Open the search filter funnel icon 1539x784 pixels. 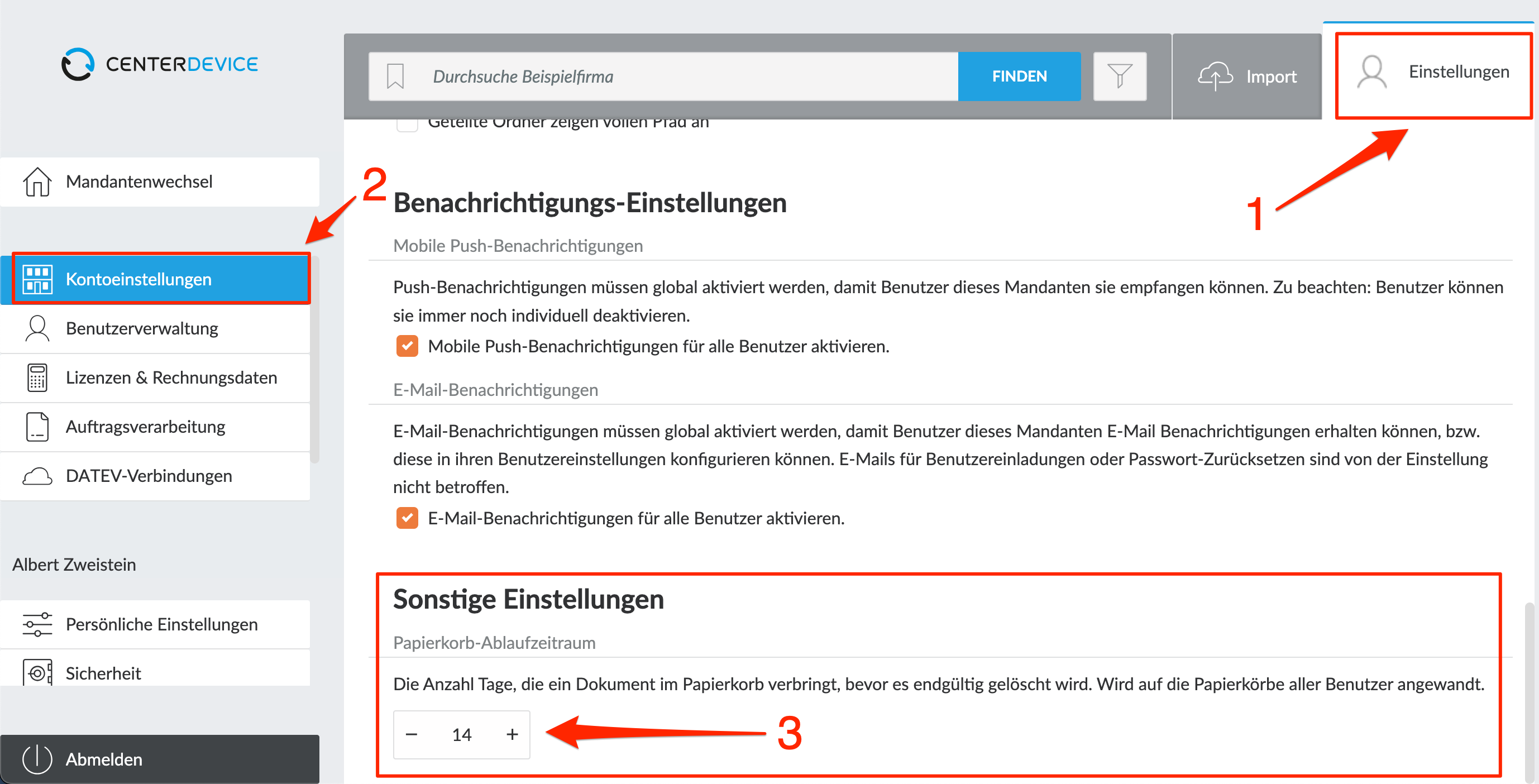click(1120, 77)
